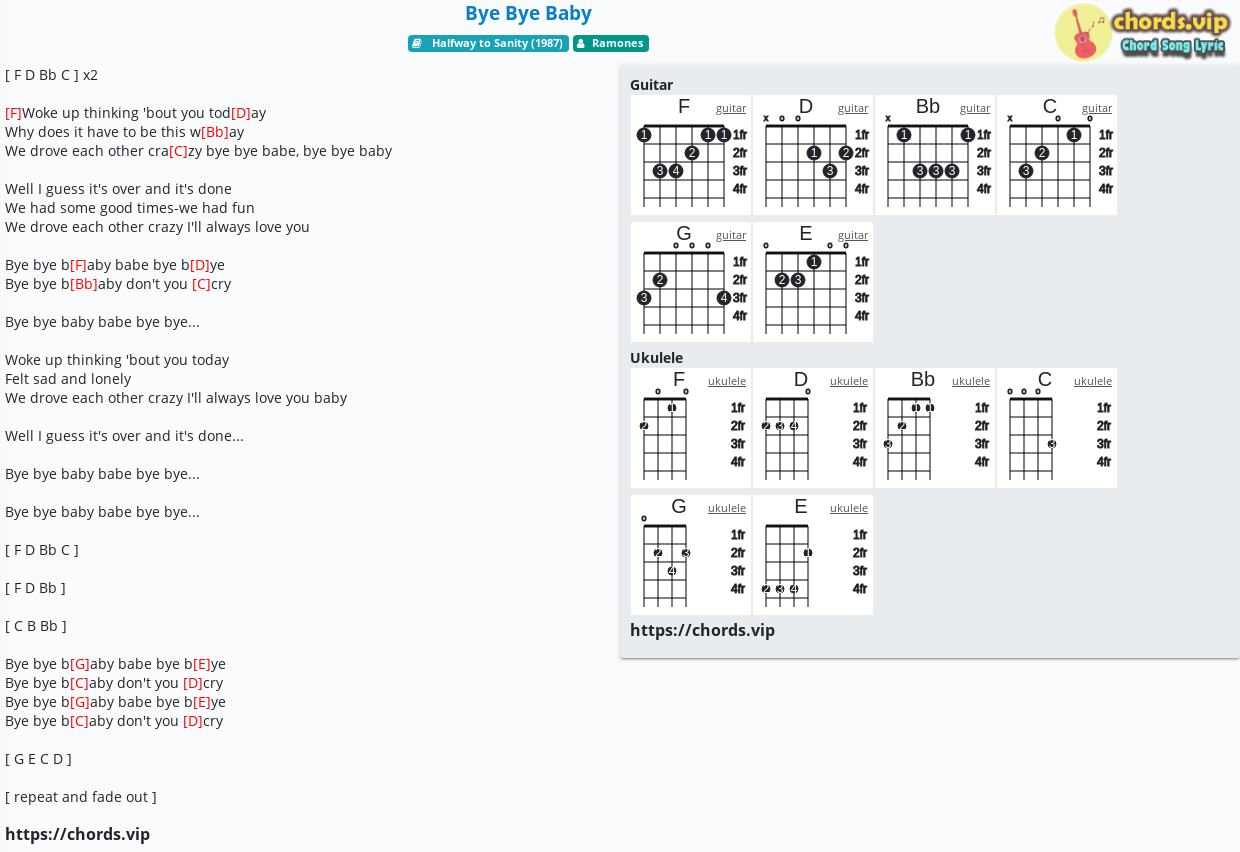Viewport: 1240px width, 852px height.
Task: Select ukulele link above F chord
Action: pyautogui.click(x=727, y=381)
